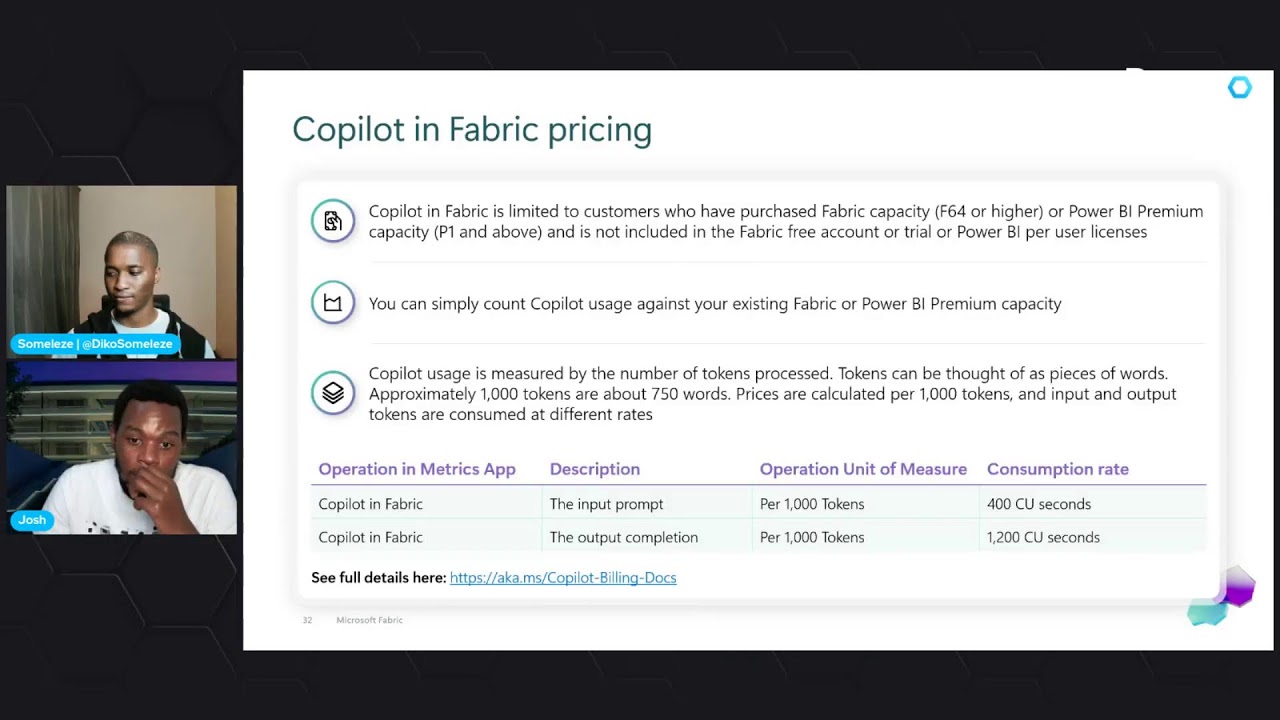Screen dimensions: 1280x720
Task: Click Operation Unit of Measure column header
Action: click(x=863, y=469)
